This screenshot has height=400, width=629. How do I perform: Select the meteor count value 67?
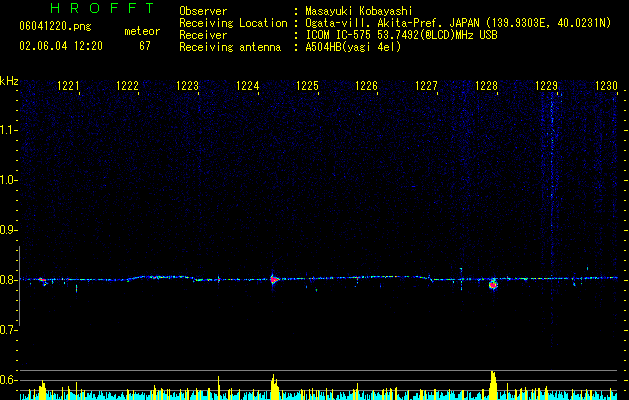145,46
